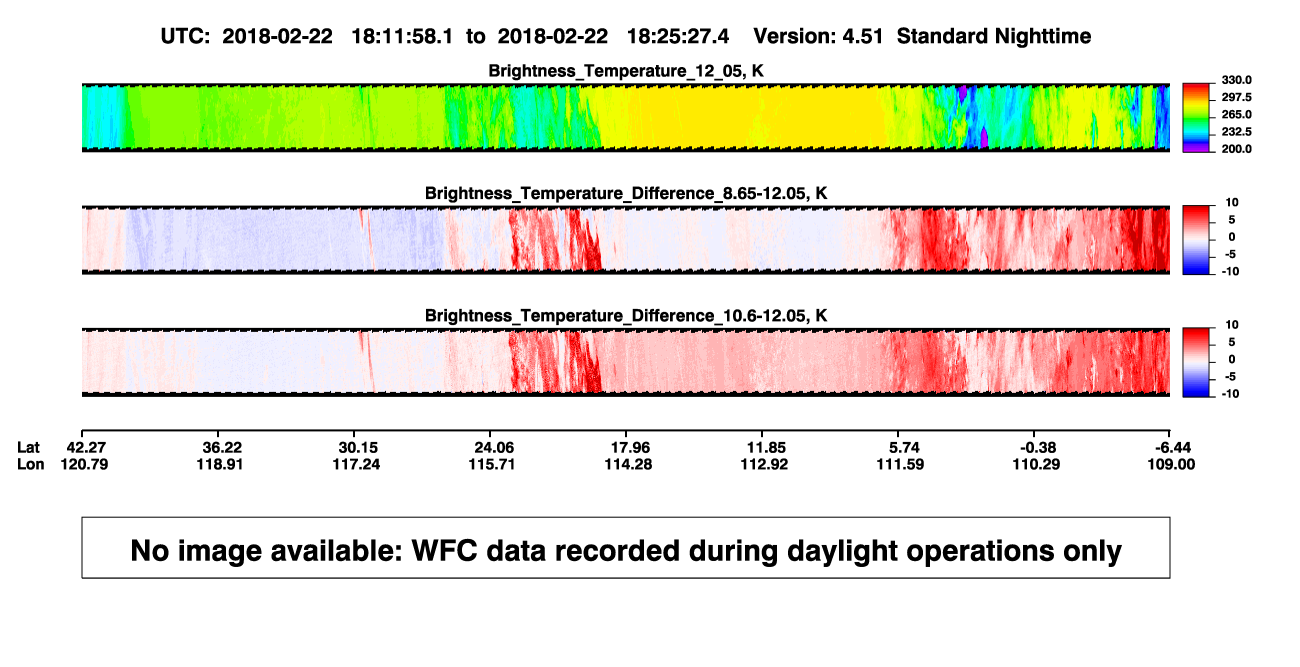Click the 10.6-12.05 difference image strip
Viewport: 1300px width, 667px height.
pyautogui.click(x=626, y=362)
